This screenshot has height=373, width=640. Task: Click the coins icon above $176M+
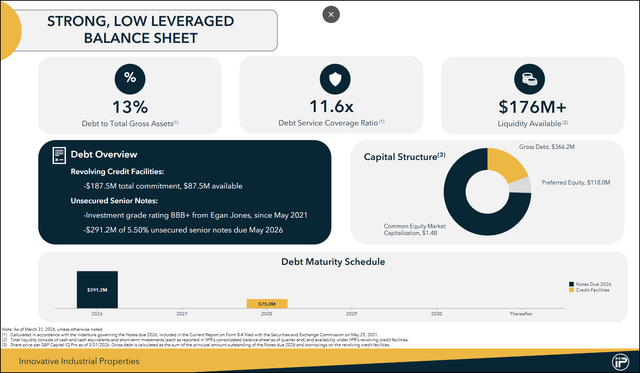[529, 79]
